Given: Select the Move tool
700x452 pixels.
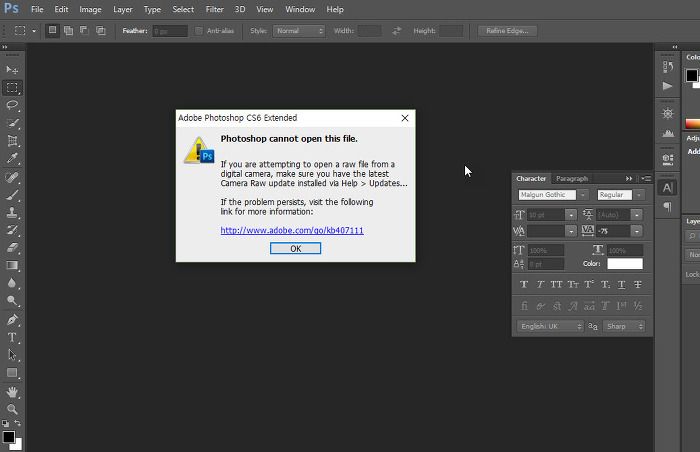Looking at the screenshot, I should click(x=12, y=70).
